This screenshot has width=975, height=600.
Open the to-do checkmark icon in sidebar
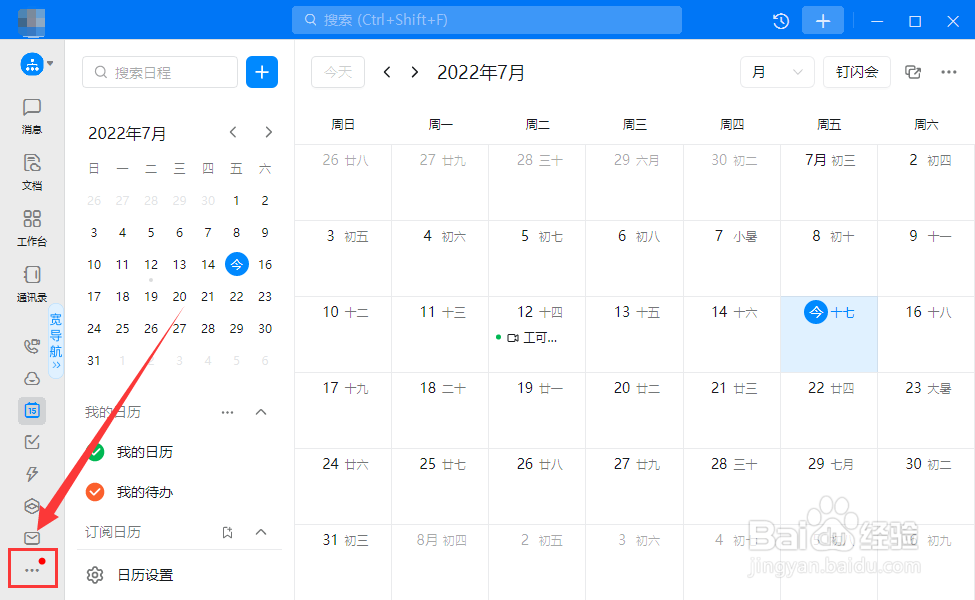tap(32, 442)
